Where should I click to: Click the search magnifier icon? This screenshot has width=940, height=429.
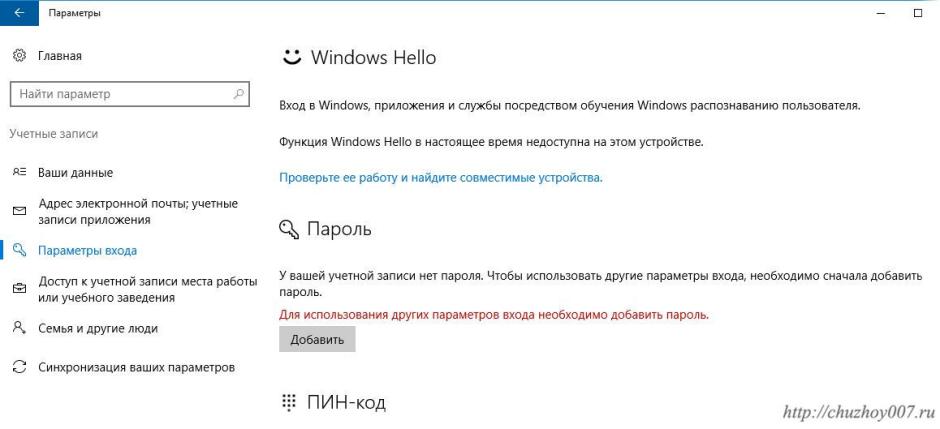tap(237, 94)
